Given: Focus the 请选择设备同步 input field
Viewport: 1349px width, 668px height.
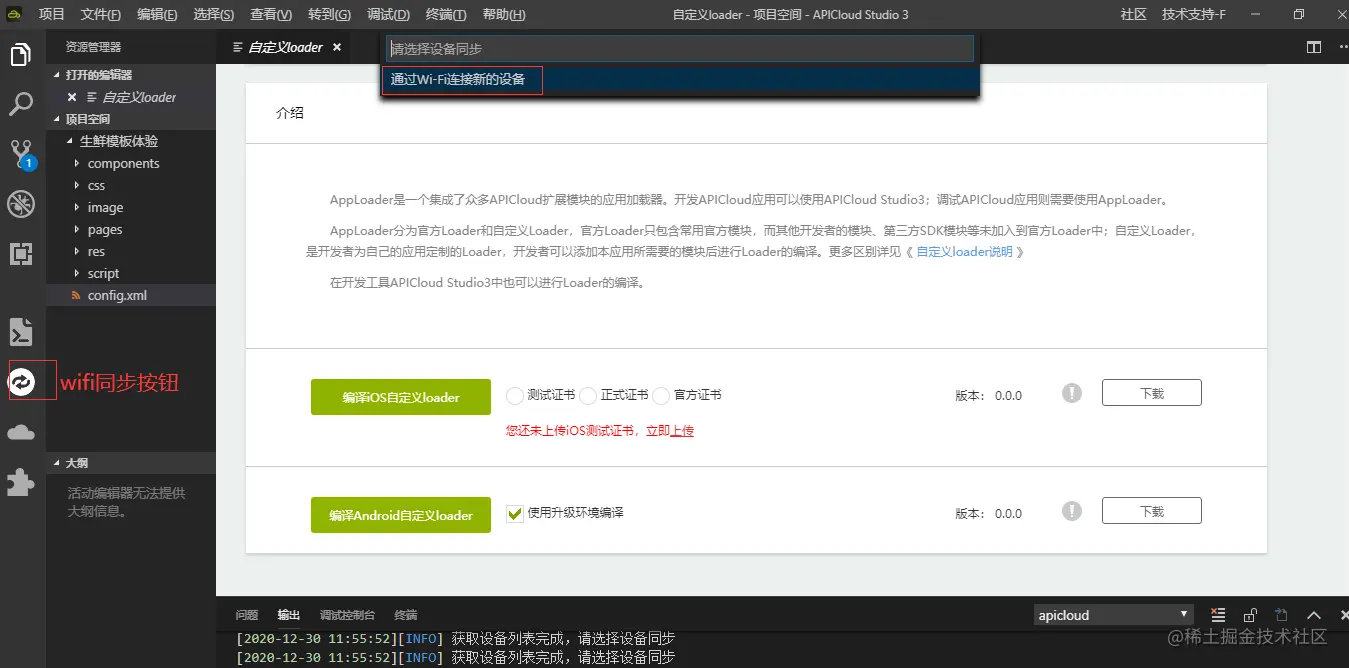Looking at the screenshot, I should (680, 48).
